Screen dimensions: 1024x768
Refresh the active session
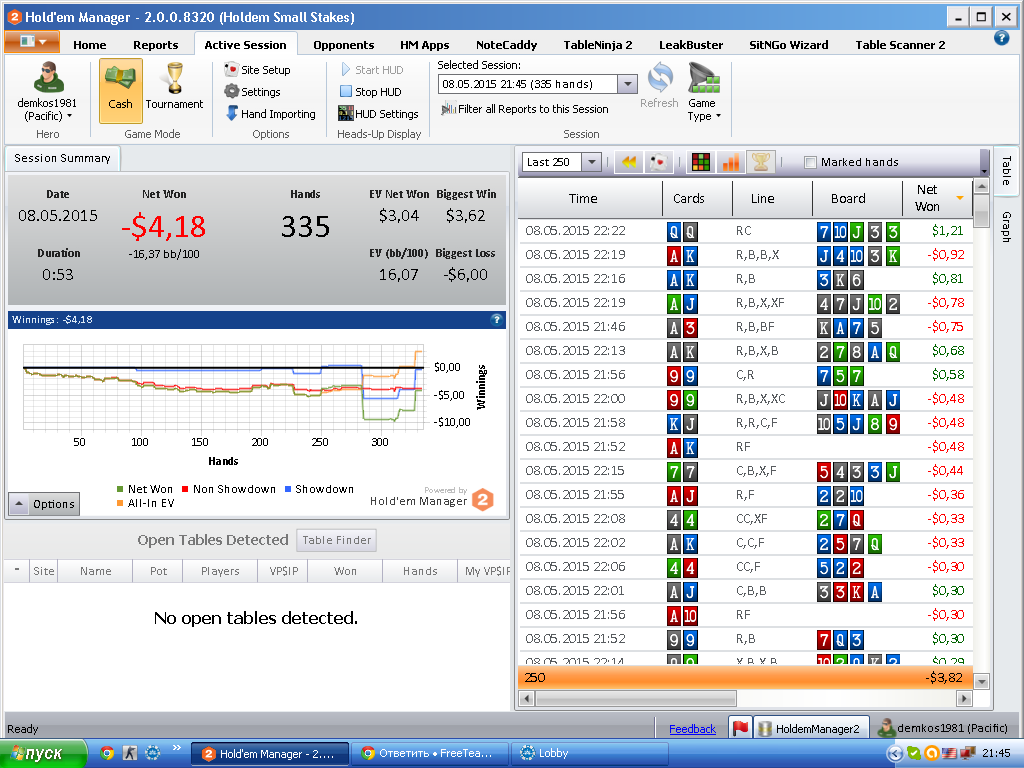pyautogui.click(x=659, y=86)
